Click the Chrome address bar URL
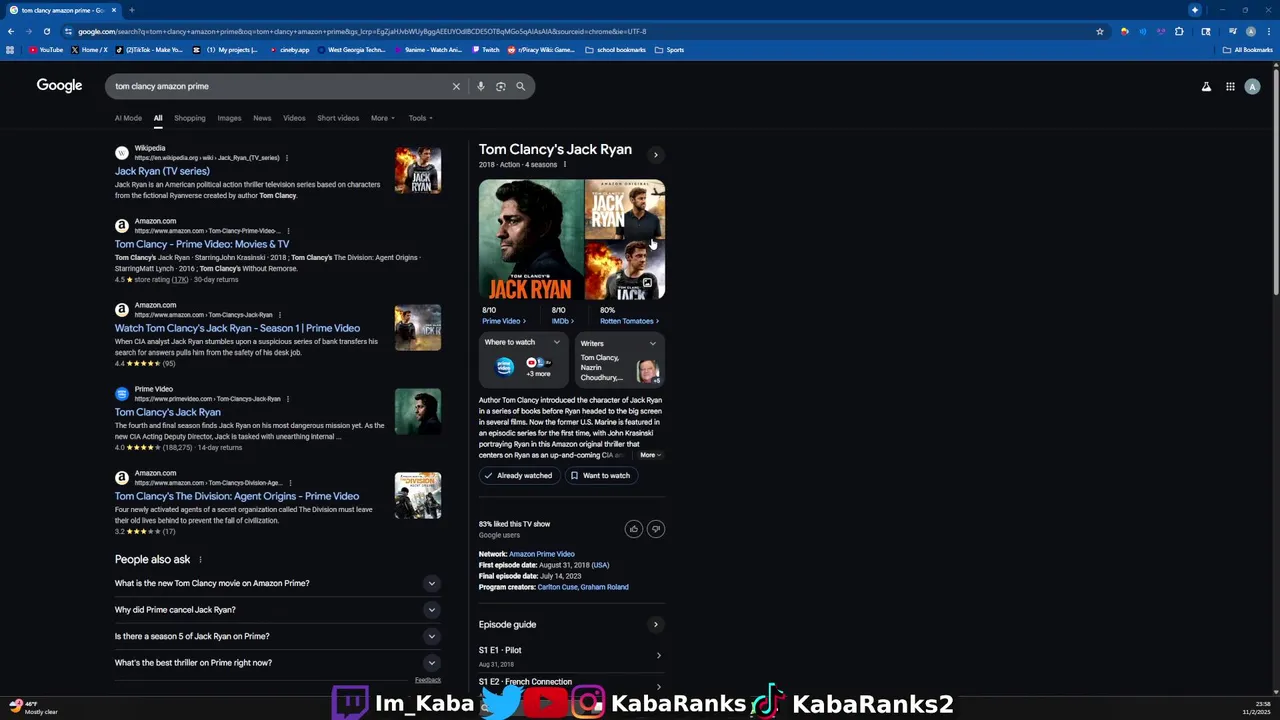 tap(362, 31)
